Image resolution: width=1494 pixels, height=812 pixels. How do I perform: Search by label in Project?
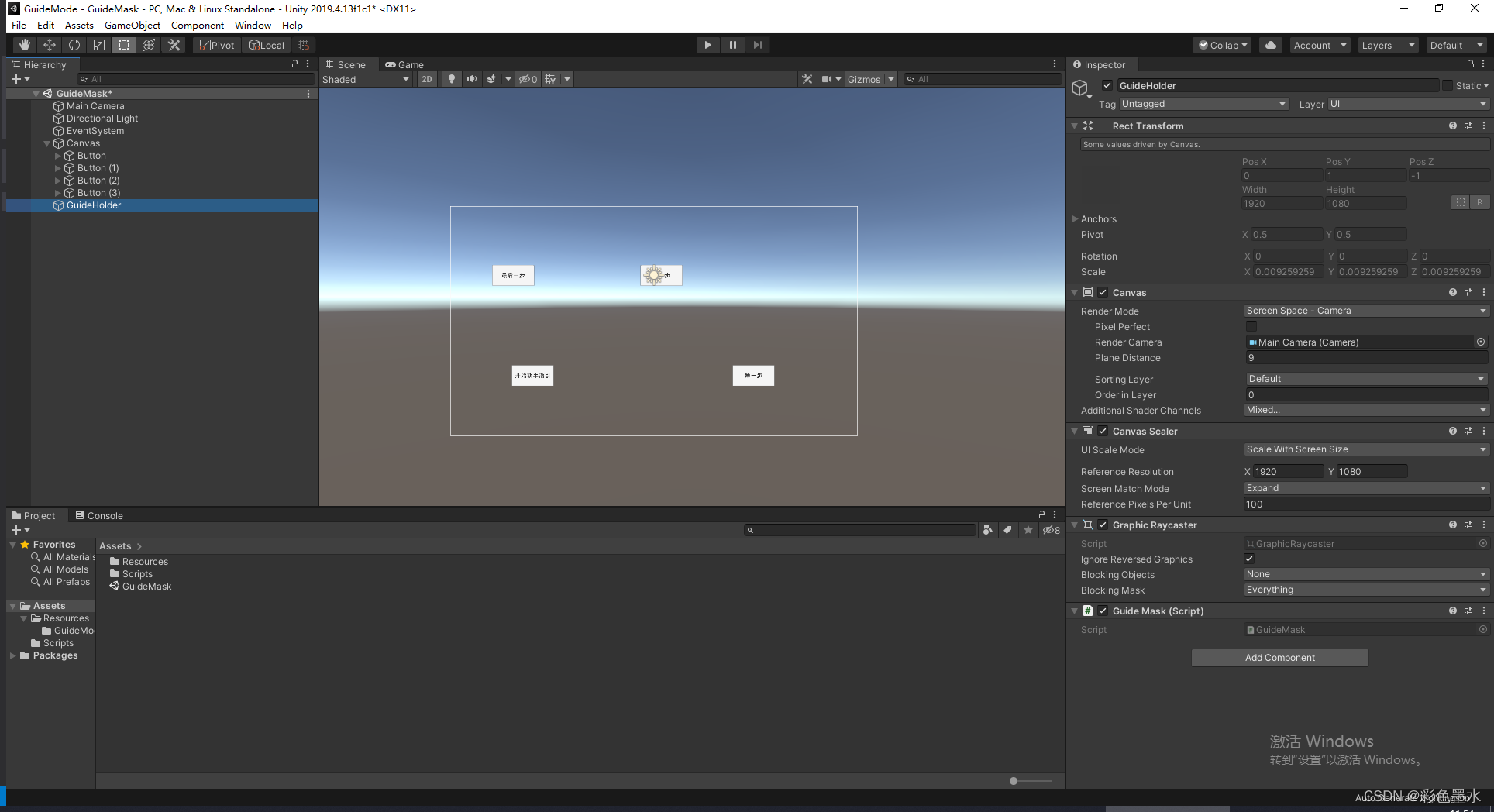(x=1007, y=530)
